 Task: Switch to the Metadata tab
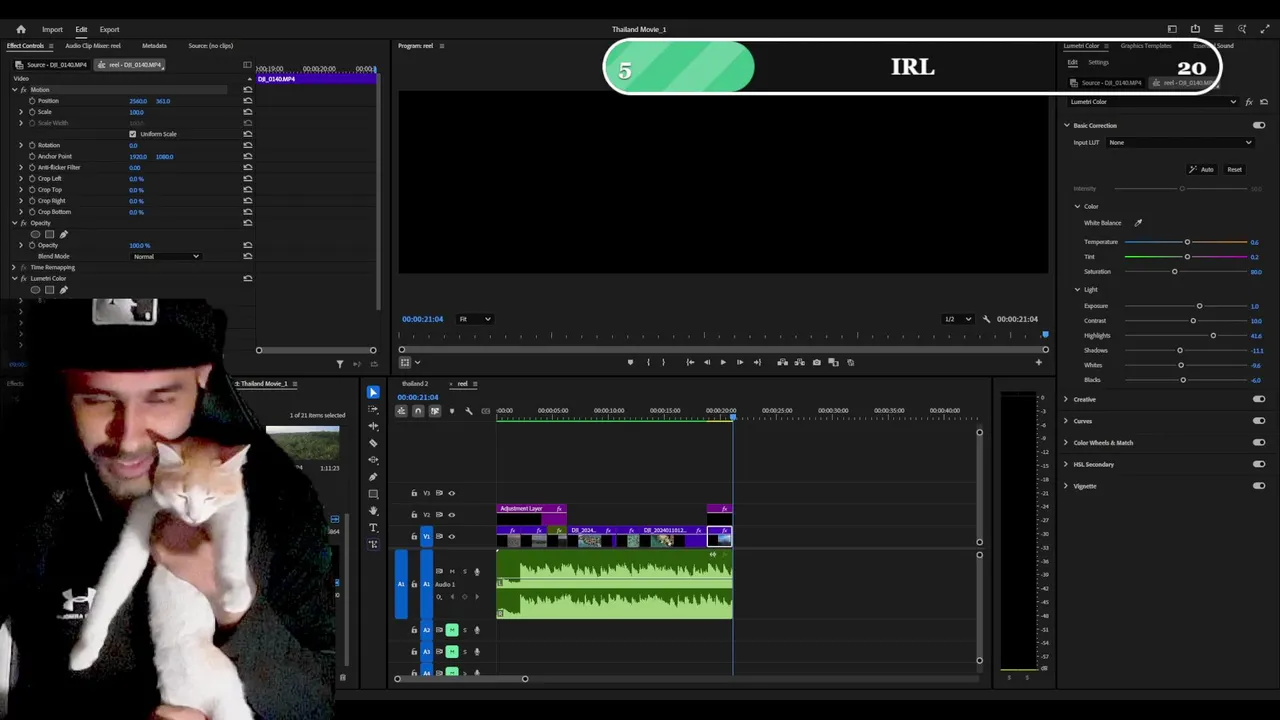click(154, 46)
